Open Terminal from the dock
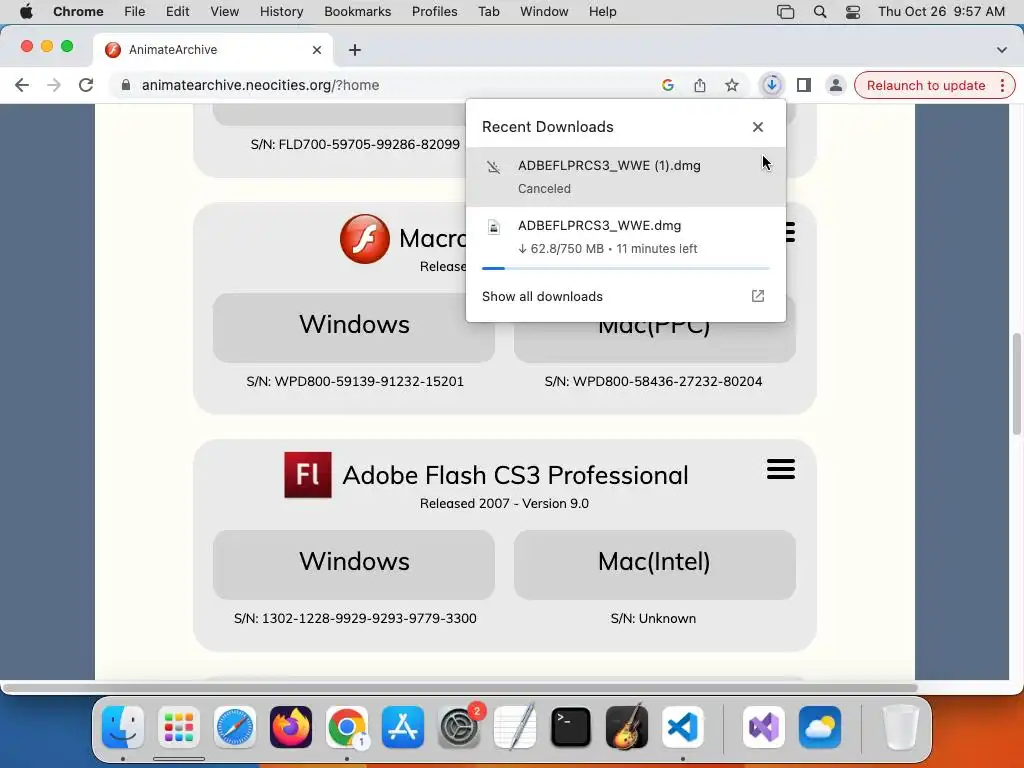 571,727
